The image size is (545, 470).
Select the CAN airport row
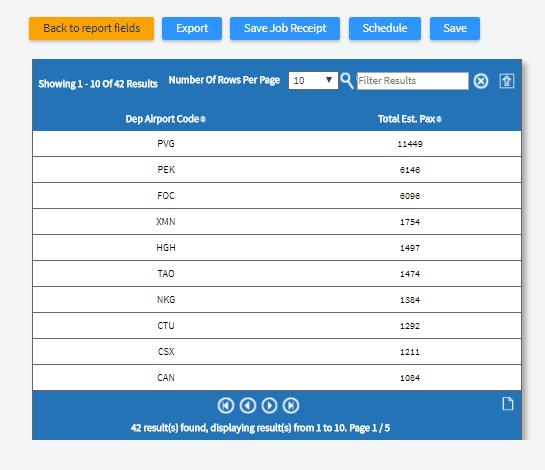(277, 378)
